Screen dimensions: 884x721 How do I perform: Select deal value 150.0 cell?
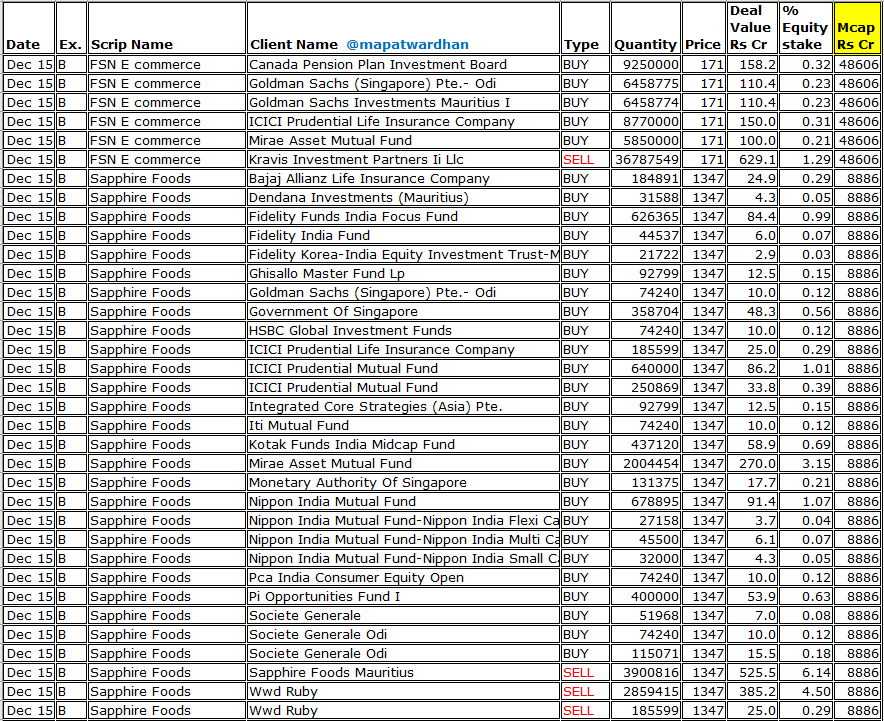click(x=752, y=121)
